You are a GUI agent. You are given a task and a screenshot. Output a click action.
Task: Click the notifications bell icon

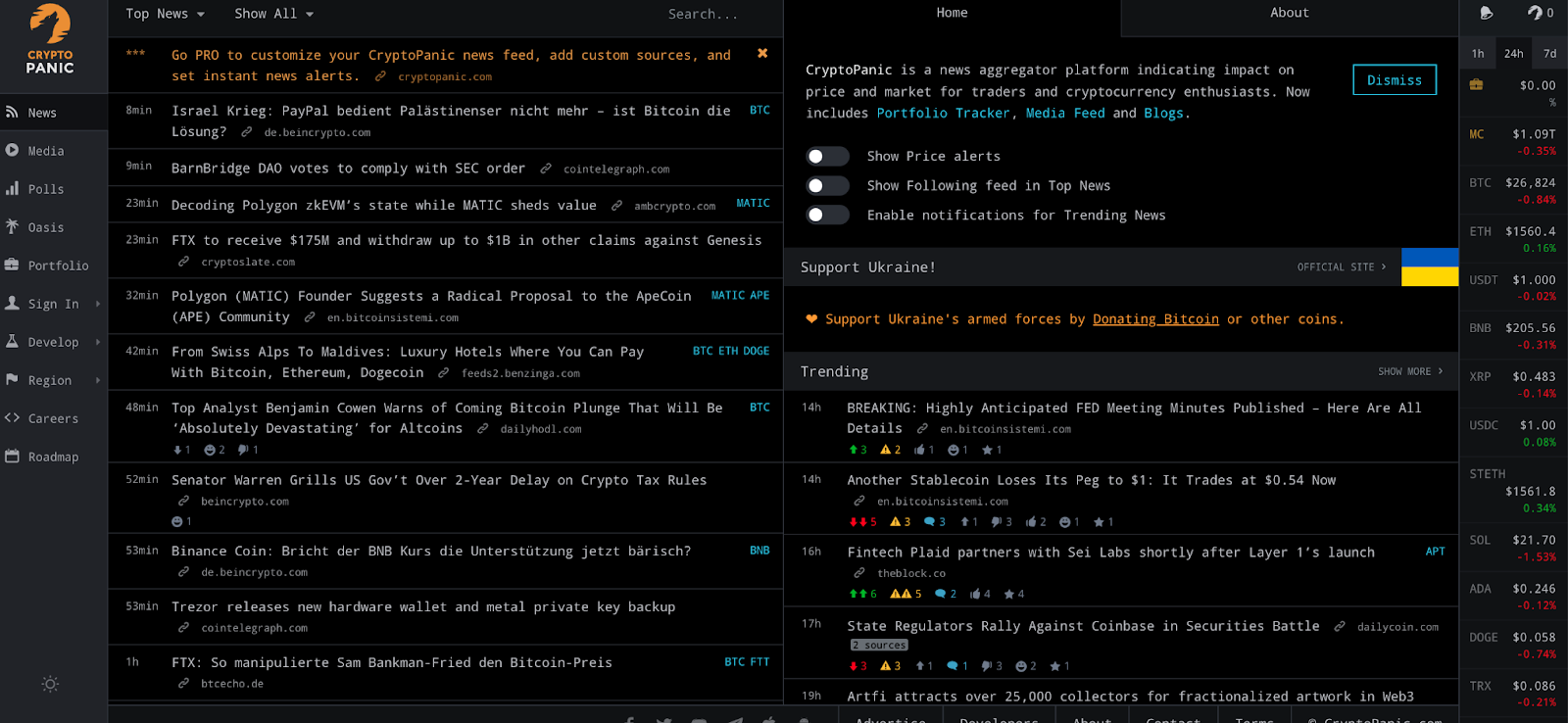pos(1486,13)
